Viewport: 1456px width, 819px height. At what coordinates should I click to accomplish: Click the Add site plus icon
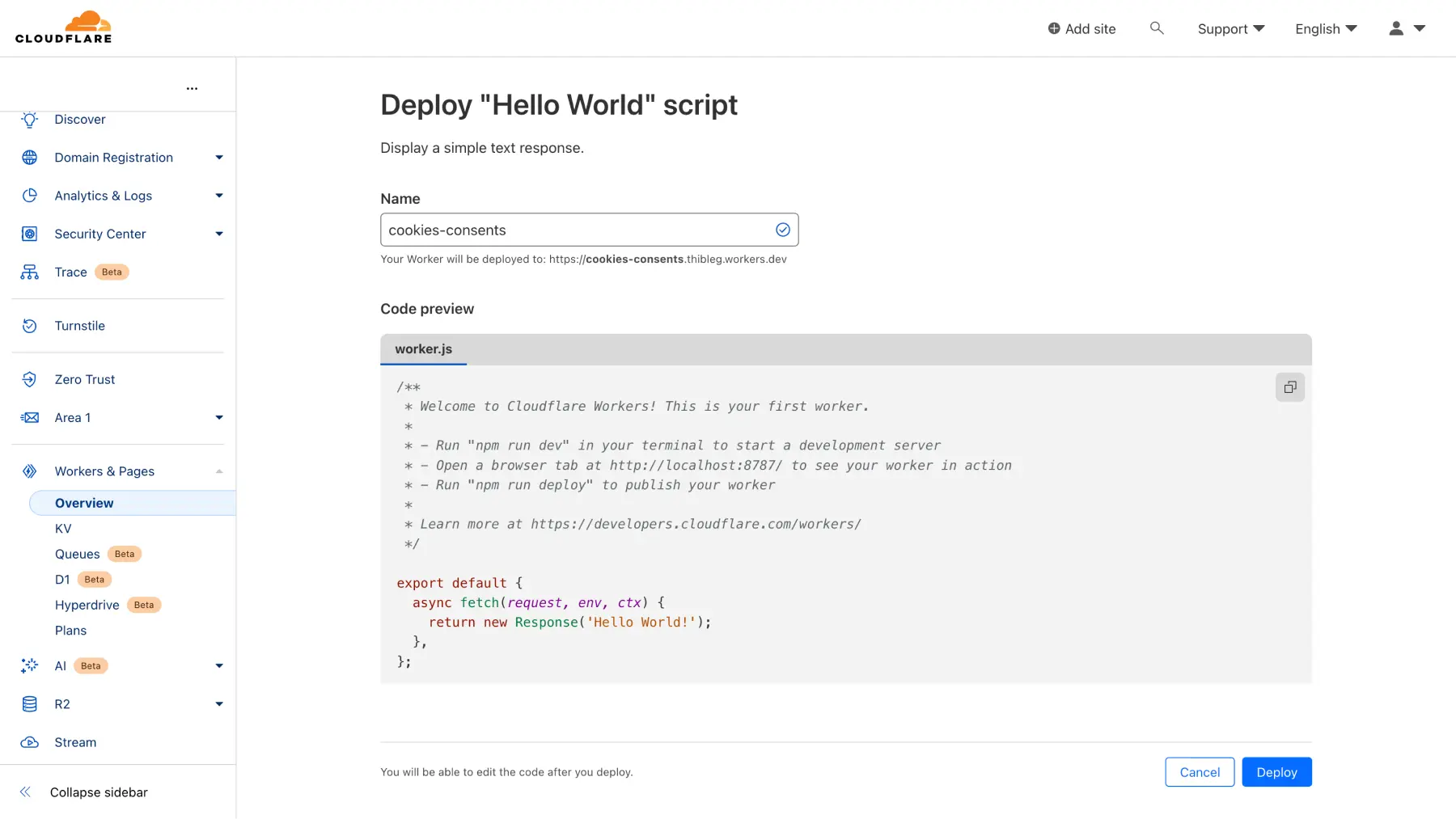(1054, 28)
